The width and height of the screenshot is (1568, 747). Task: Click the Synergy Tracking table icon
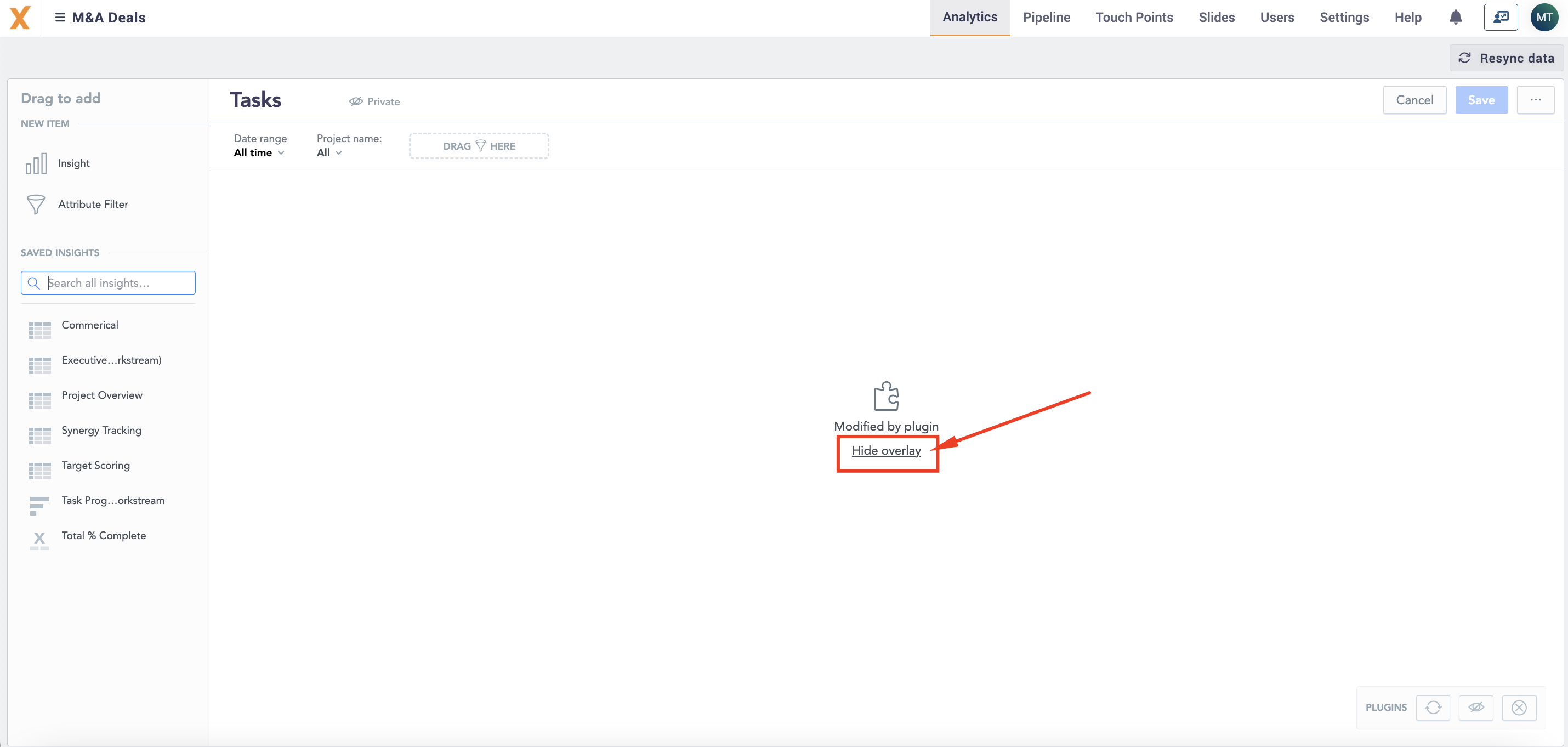pos(39,435)
